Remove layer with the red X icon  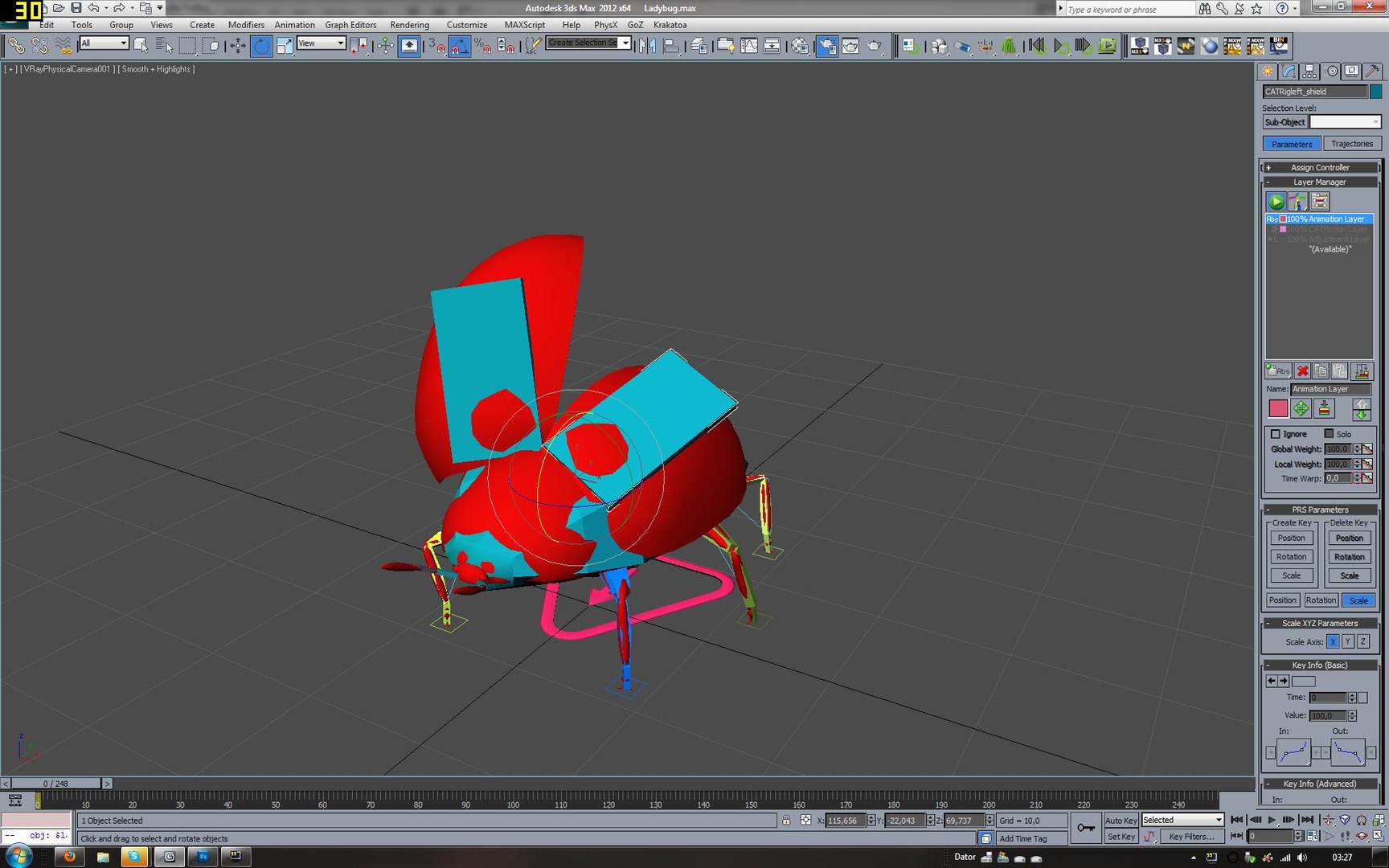point(1302,371)
